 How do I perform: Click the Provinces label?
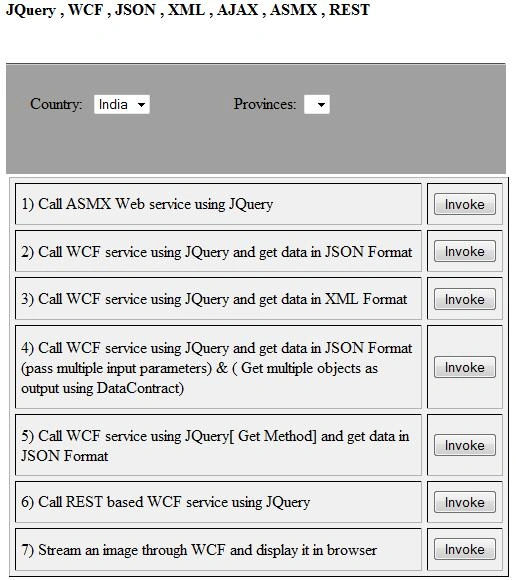tap(265, 104)
